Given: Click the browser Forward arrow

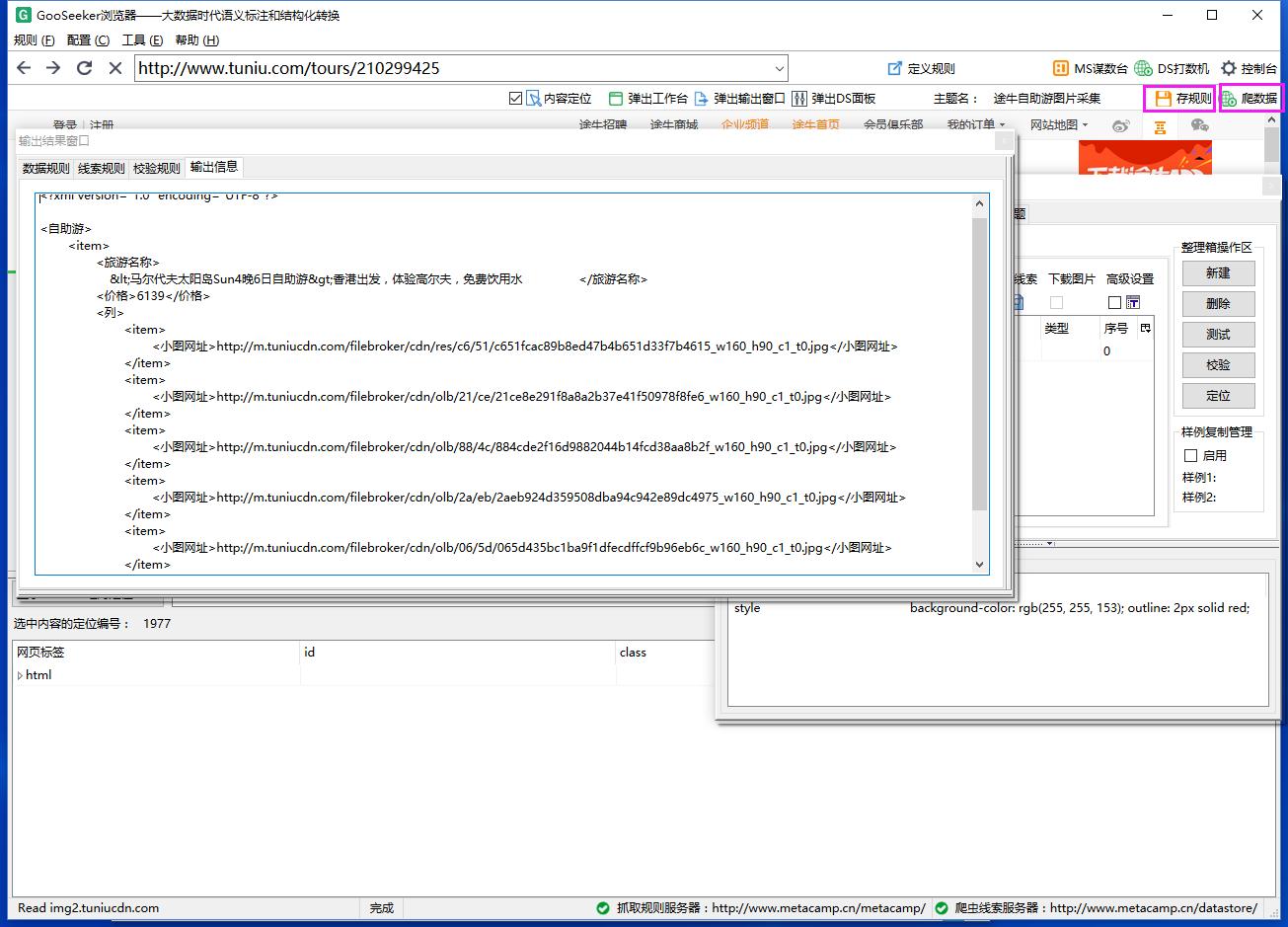Looking at the screenshot, I should (53, 68).
